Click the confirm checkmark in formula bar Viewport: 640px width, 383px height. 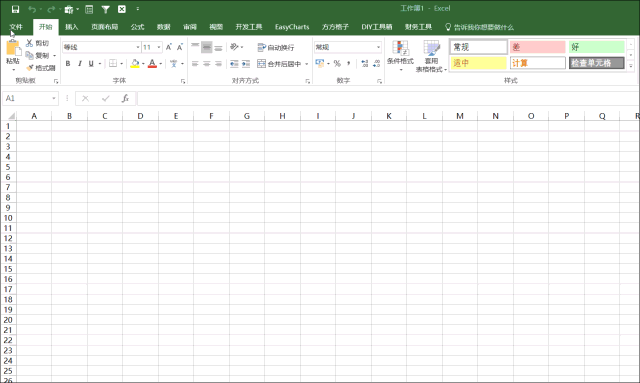[x=106, y=98]
